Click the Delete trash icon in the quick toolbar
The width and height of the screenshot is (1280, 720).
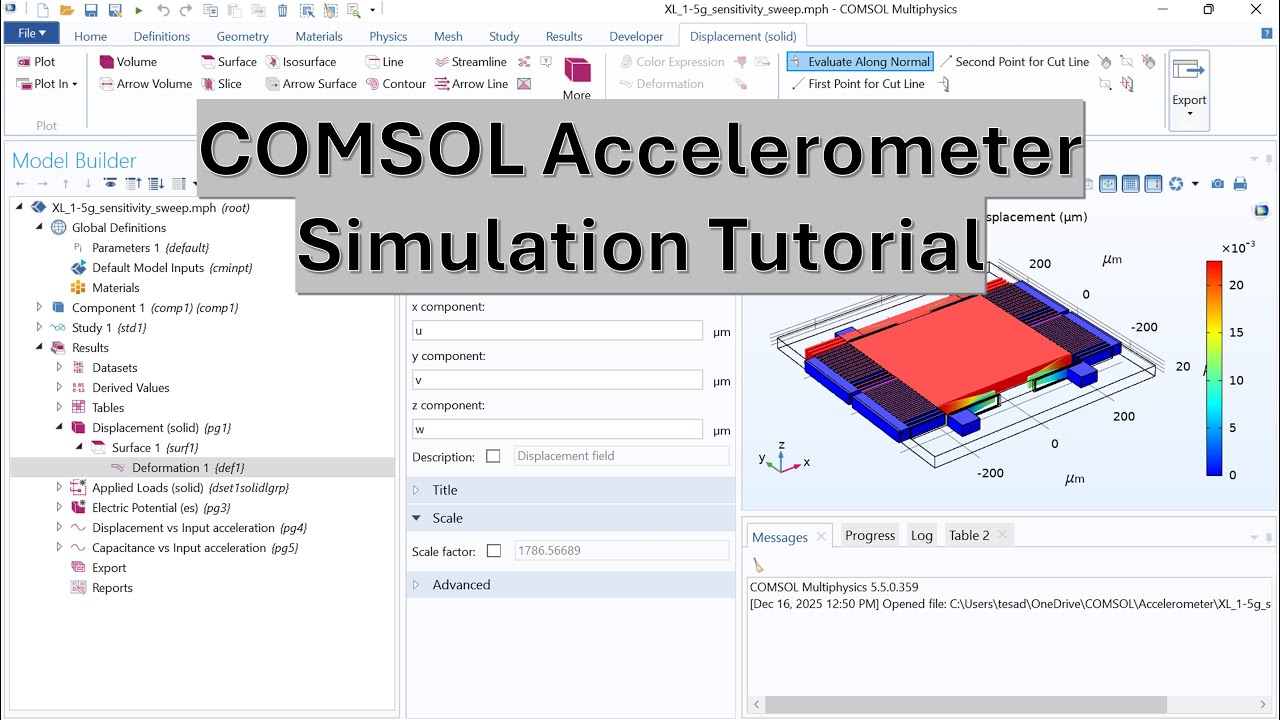pyautogui.click(x=283, y=10)
